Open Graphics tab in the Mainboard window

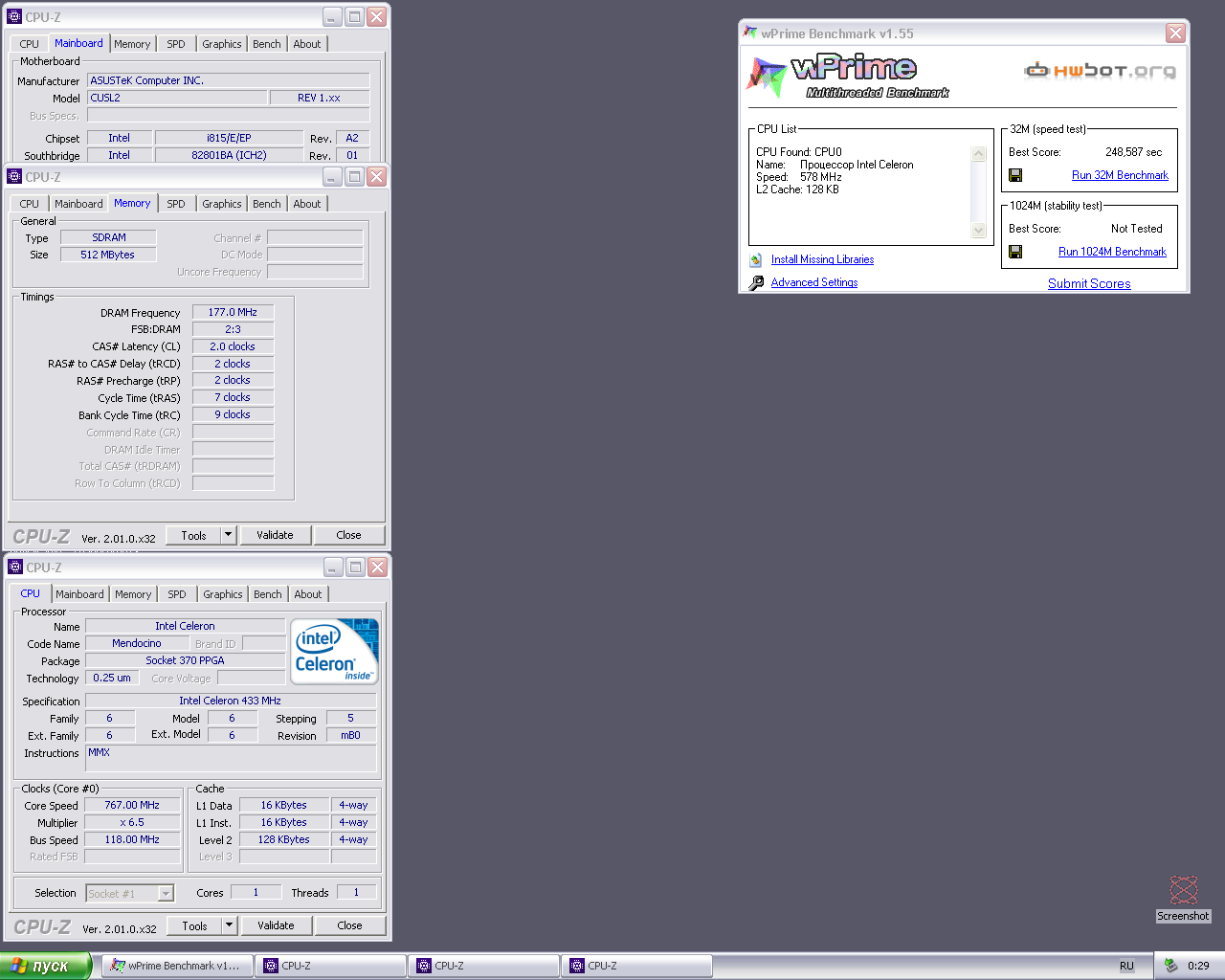[x=222, y=44]
